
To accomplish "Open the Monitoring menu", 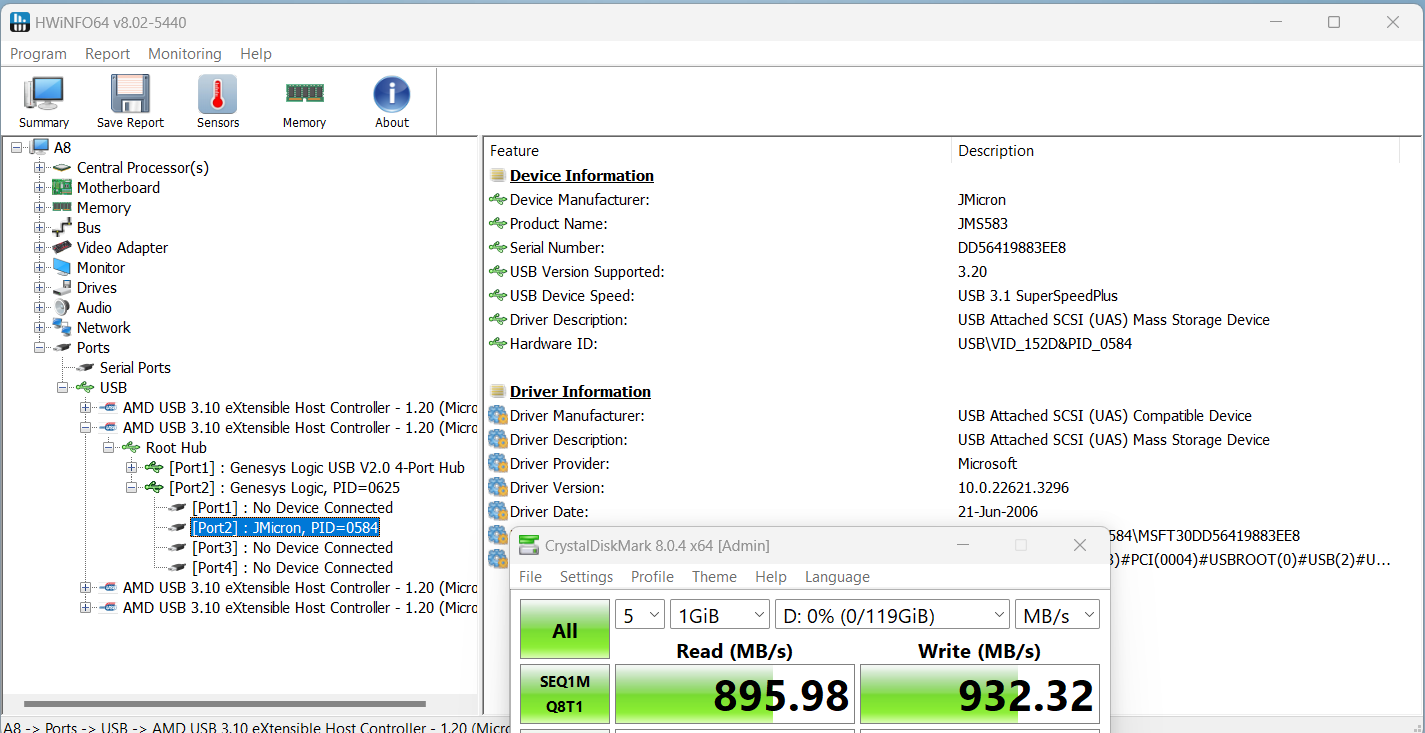I will coord(185,54).
